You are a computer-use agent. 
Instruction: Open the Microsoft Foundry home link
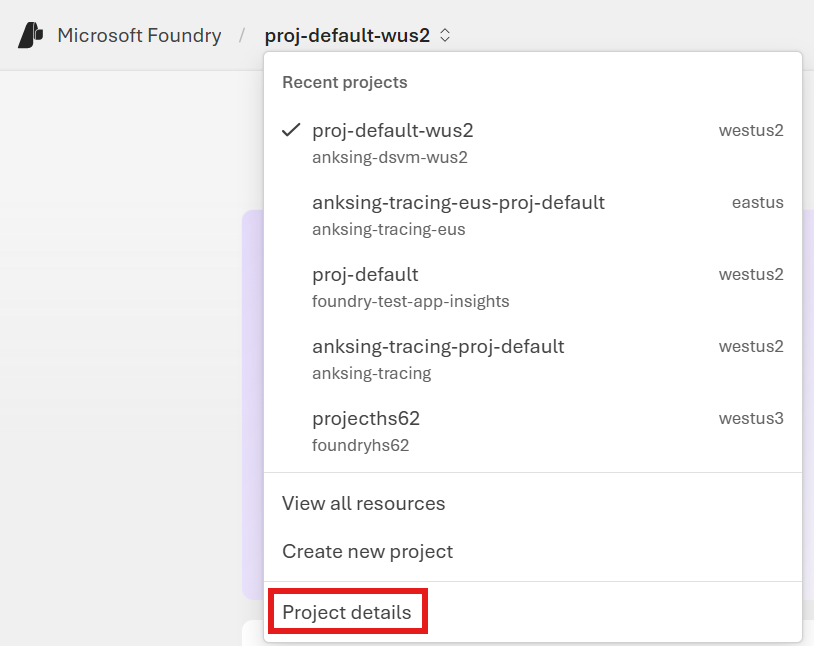coord(139,35)
